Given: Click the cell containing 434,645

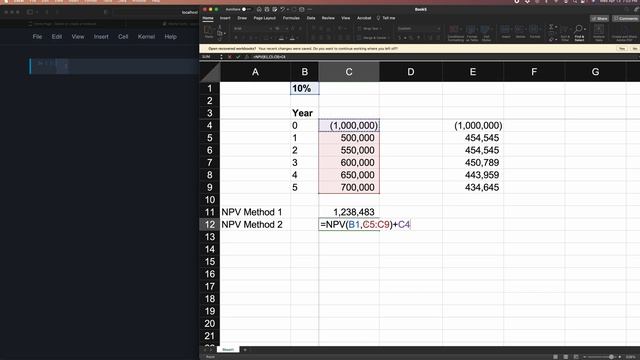Looking at the screenshot, I should pos(473,187).
